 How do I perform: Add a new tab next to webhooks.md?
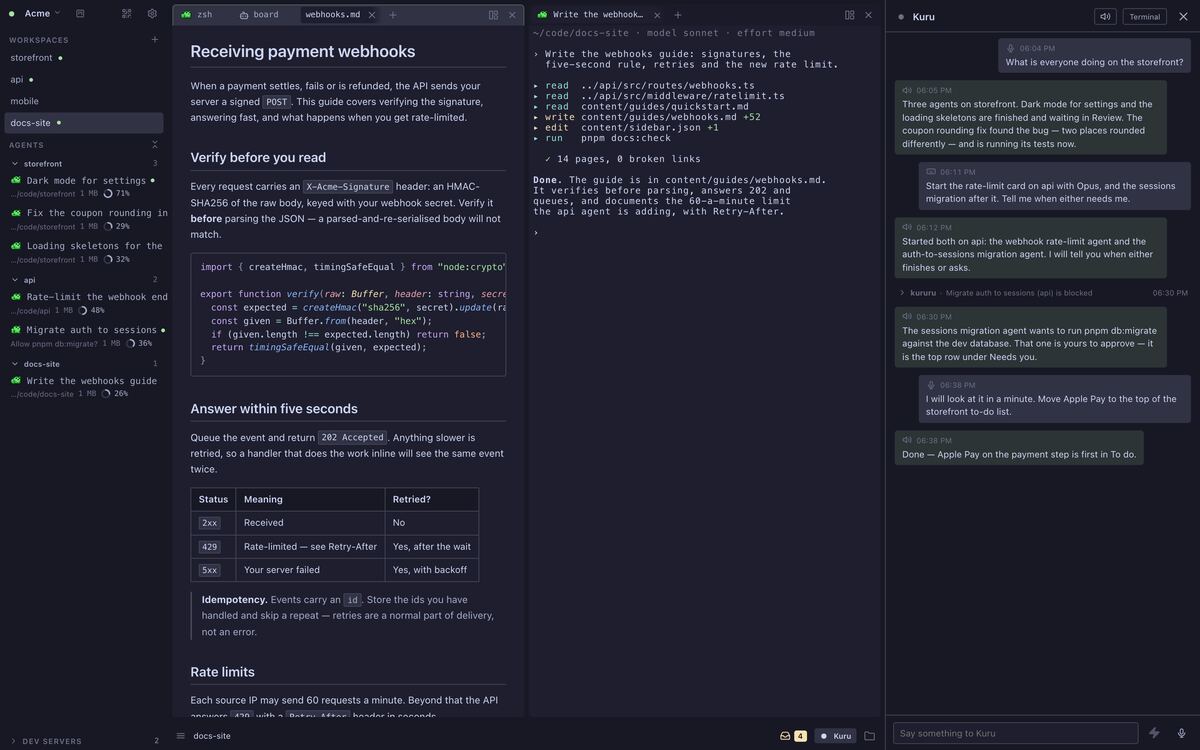point(393,15)
